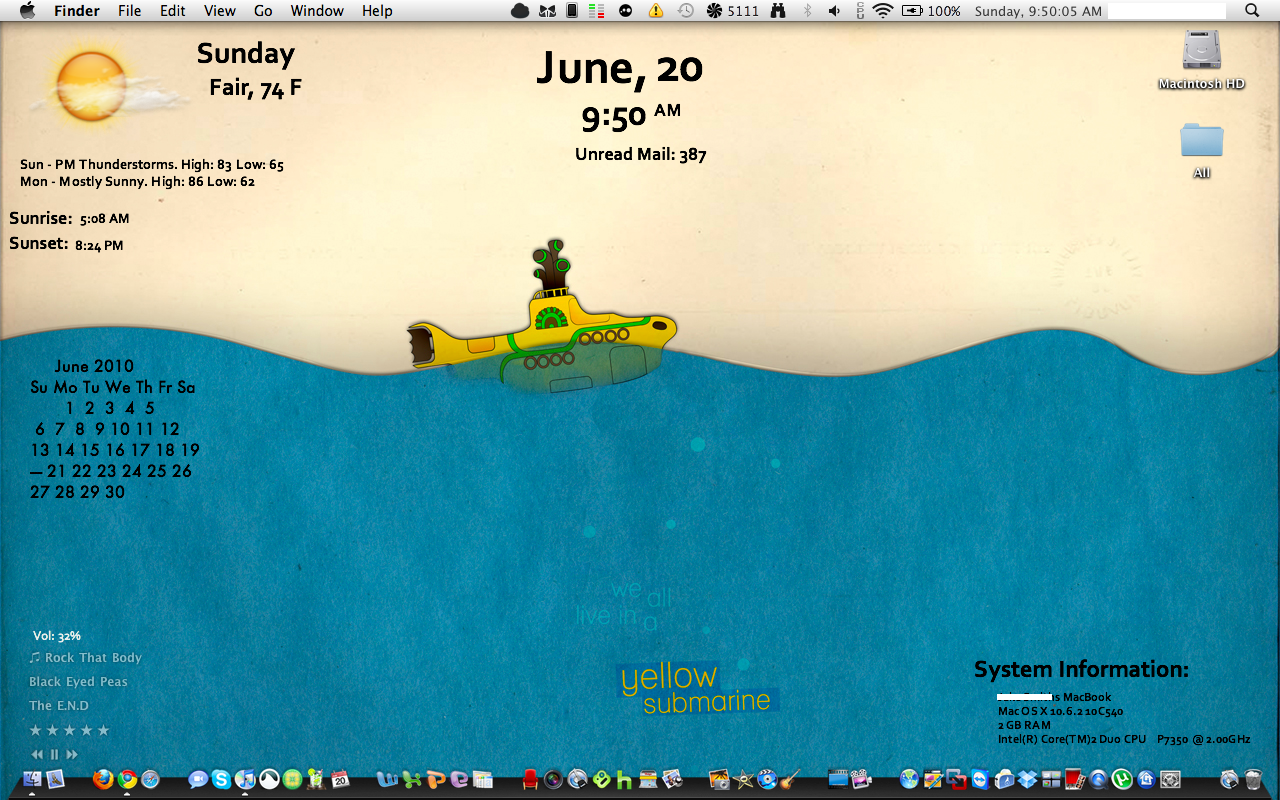Click the Fair, 74 F weather text
The image size is (1280, 800).
point(256,88)
